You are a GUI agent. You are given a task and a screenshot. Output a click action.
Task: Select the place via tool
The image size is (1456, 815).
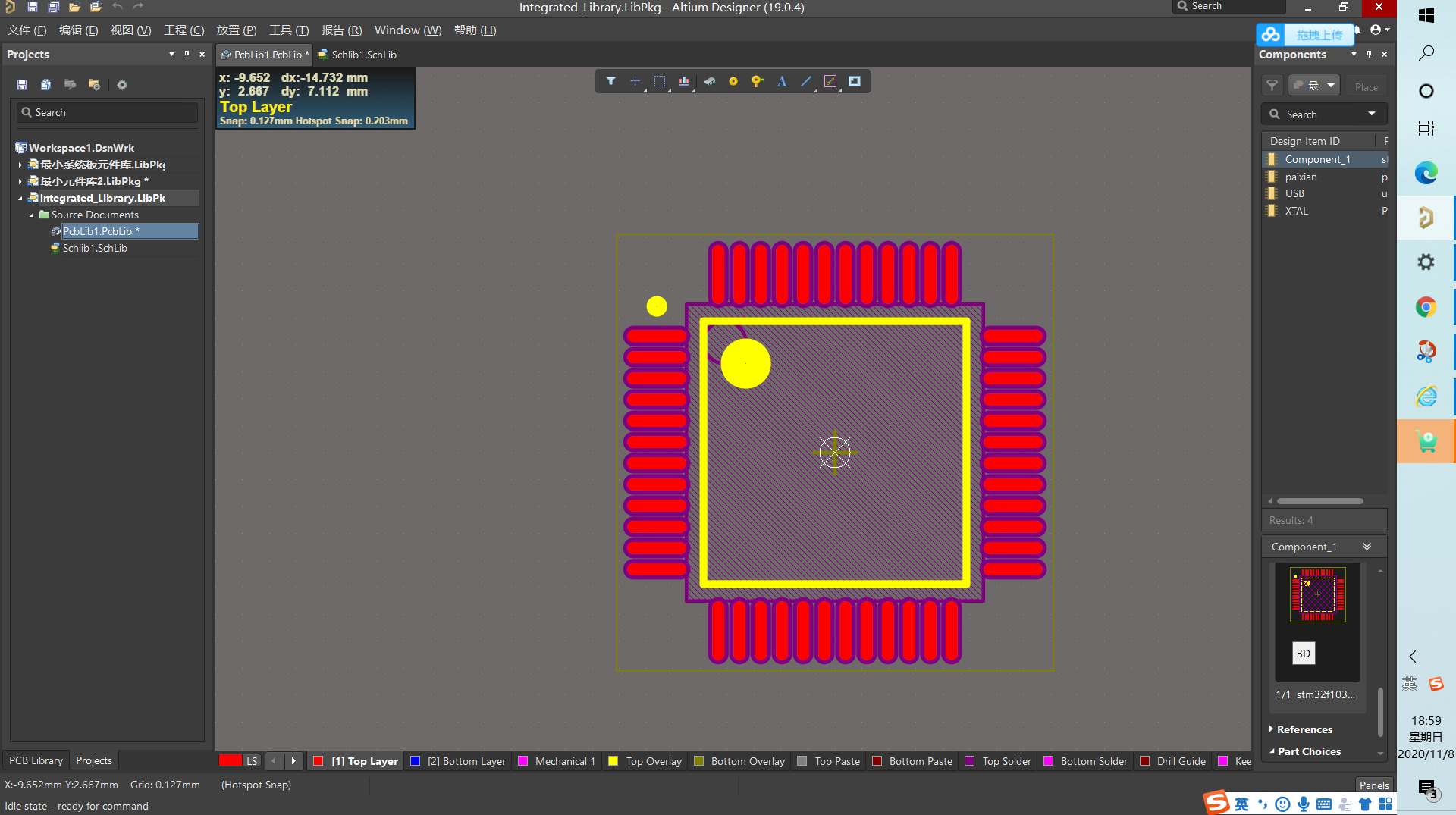pos(757,81)
